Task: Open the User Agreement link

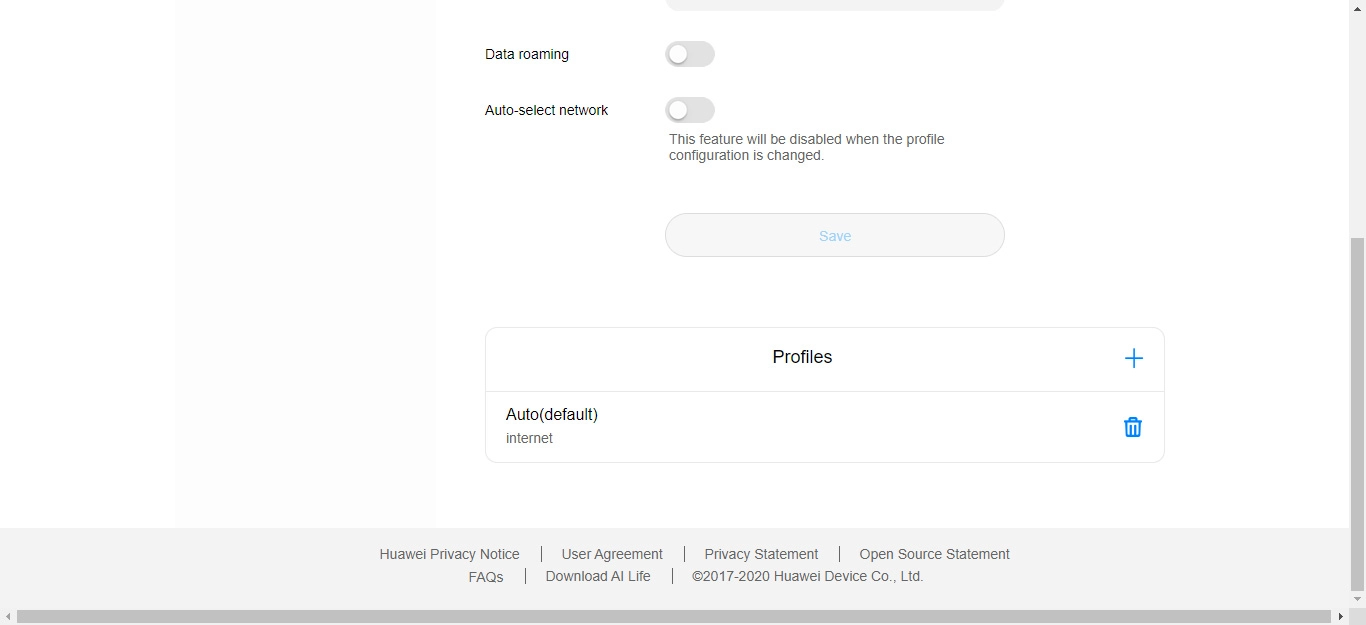Action: pyautogui.click(x=612, y=554)
